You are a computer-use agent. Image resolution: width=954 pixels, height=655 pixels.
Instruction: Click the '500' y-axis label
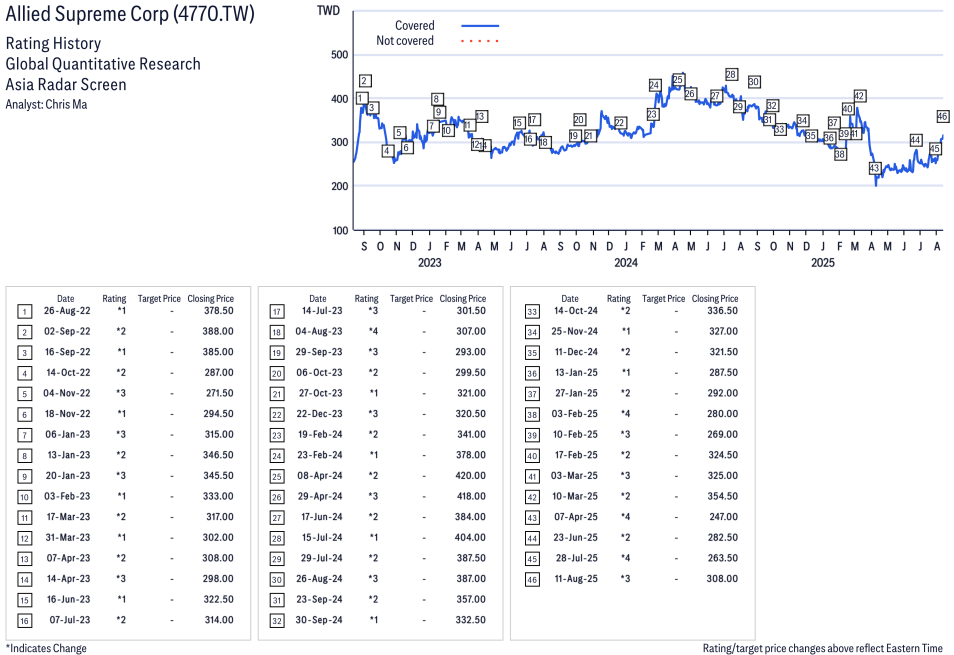(x=339, y=55)
